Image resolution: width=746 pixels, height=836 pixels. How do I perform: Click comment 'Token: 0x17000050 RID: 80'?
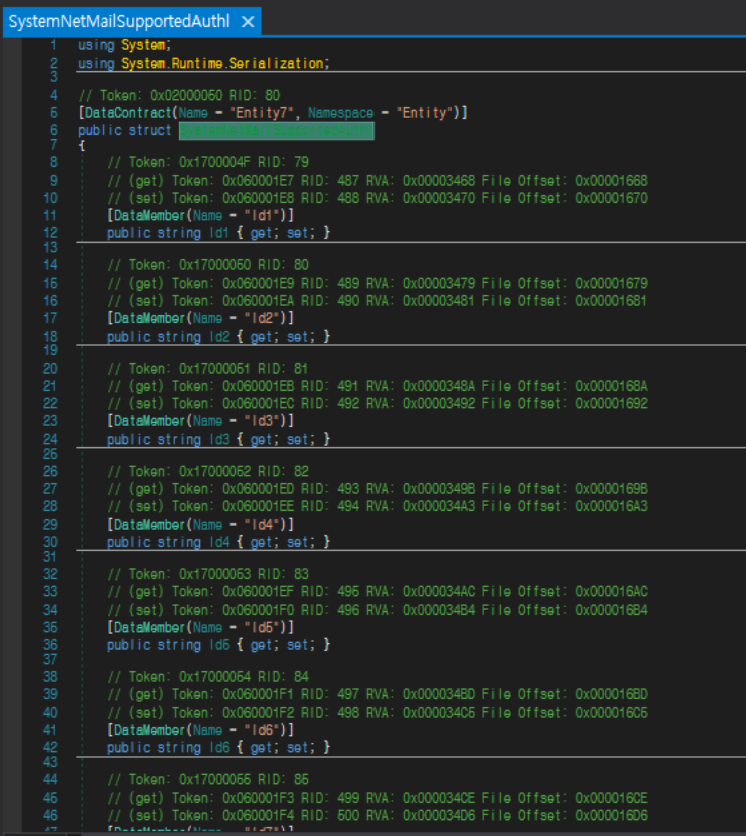coord(208,265)
